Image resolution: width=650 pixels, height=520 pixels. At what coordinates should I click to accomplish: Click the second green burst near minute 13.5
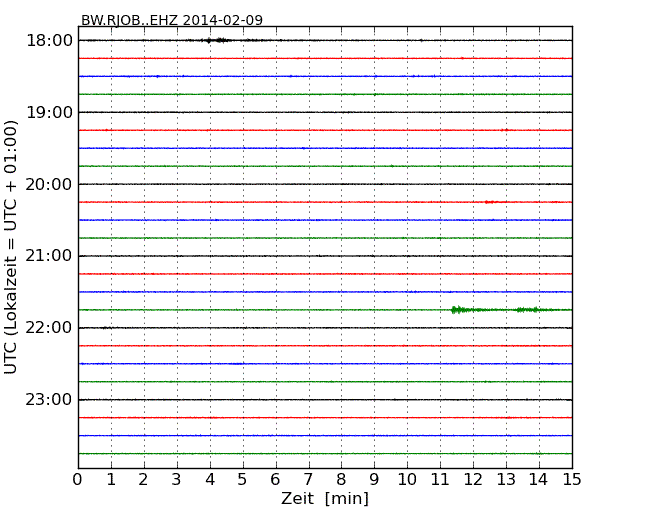click(527, 310)
